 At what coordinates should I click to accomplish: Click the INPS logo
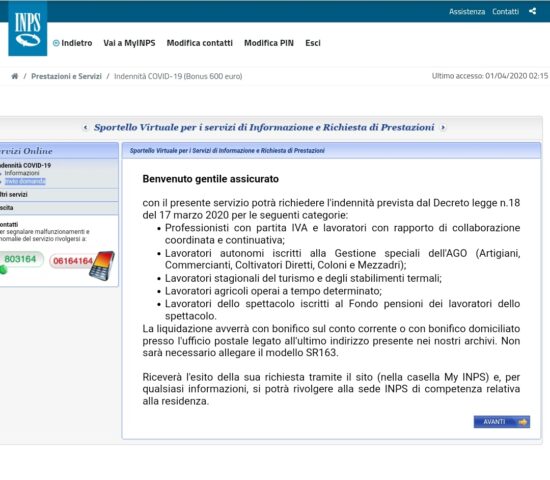click(x=28, y=29)
